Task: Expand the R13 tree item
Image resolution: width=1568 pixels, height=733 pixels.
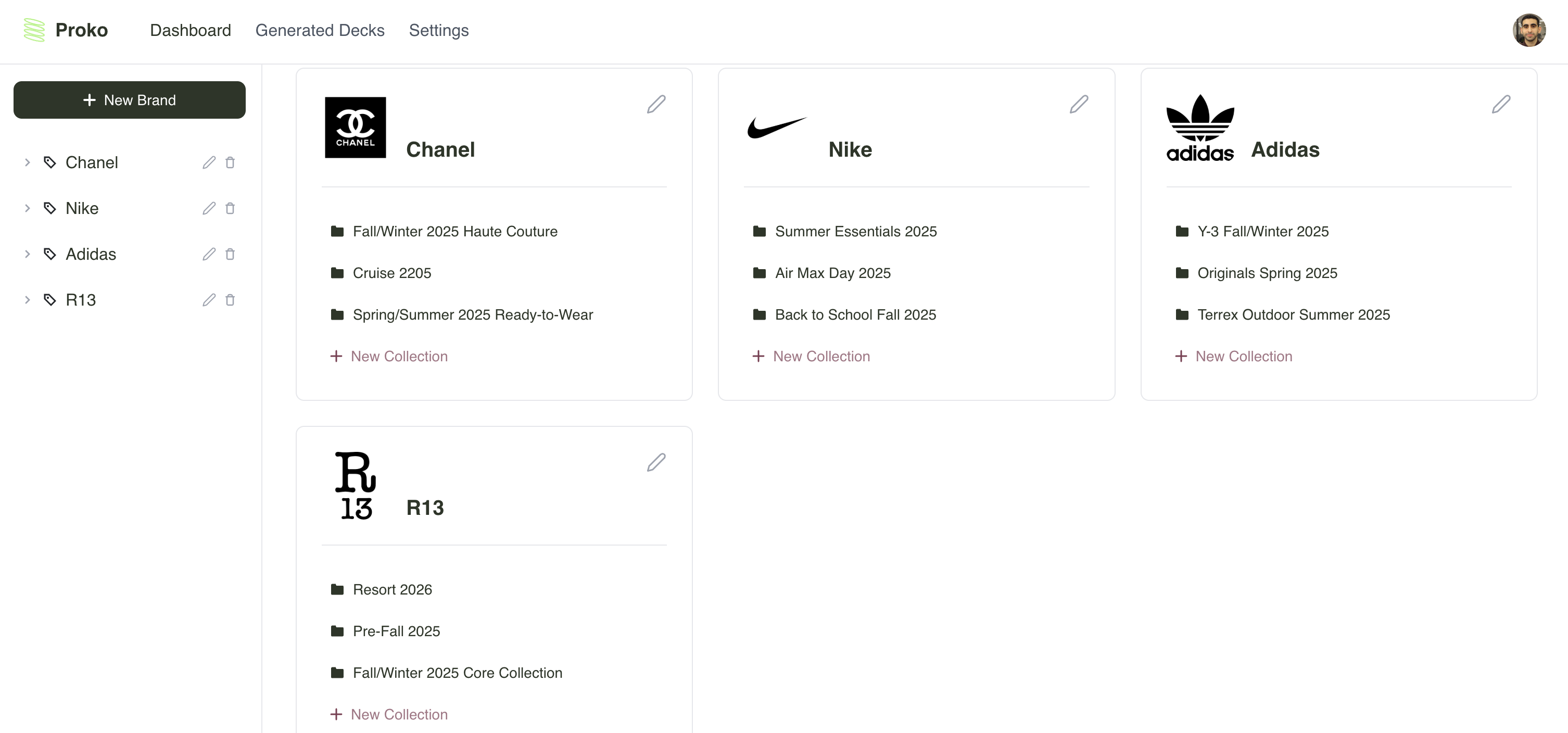Action: coord(28,299)
